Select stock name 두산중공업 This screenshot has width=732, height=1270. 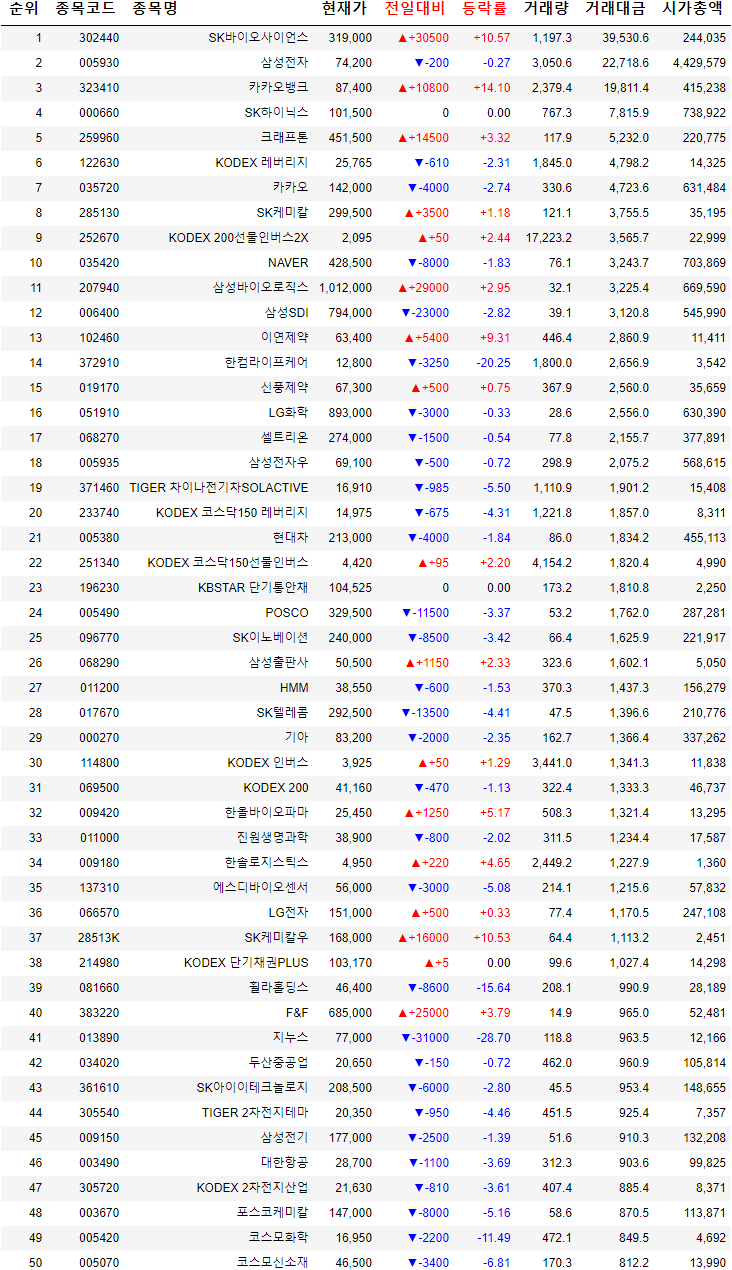click(278, 1063)
